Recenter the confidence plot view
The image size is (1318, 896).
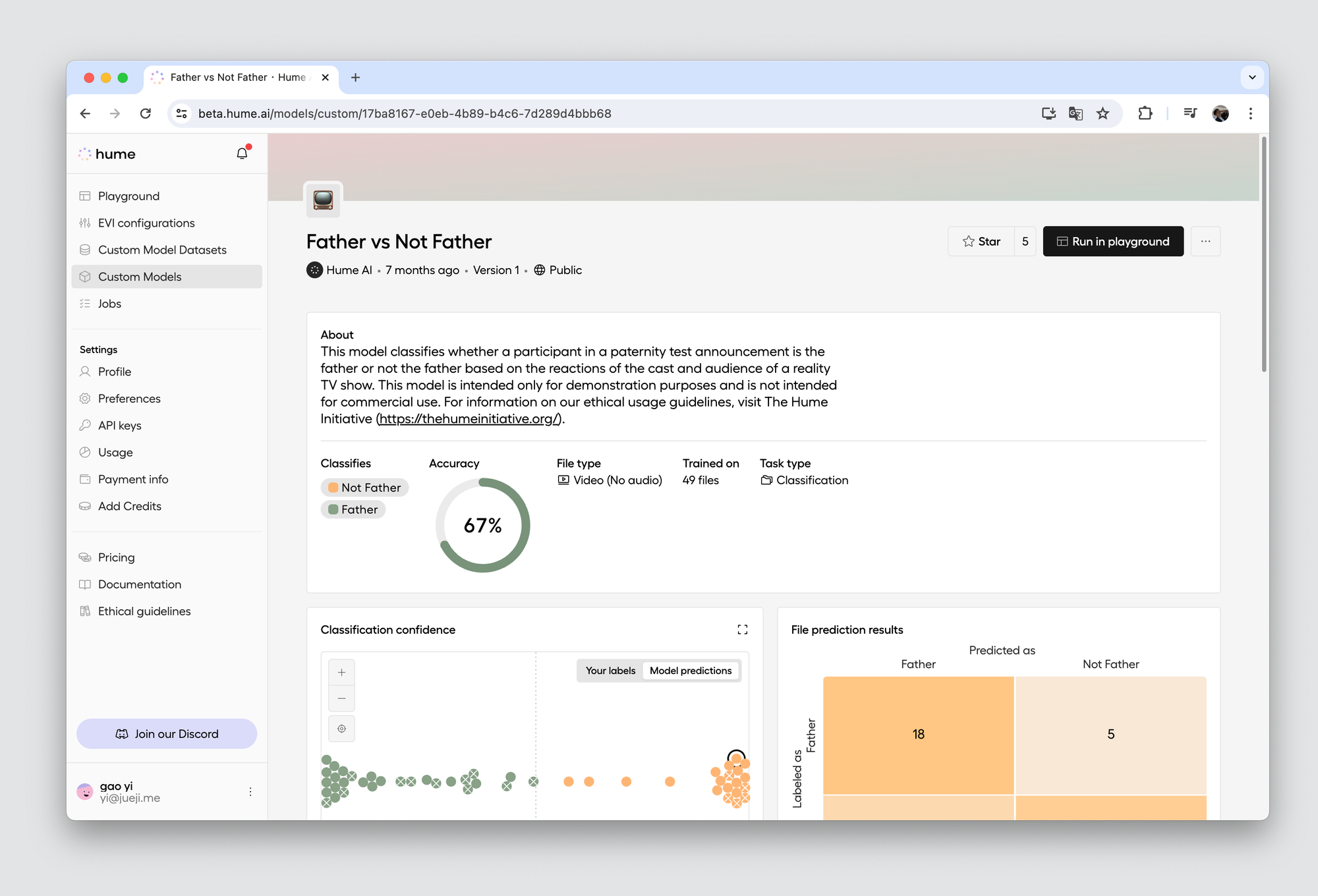click(x=341, y=729)
